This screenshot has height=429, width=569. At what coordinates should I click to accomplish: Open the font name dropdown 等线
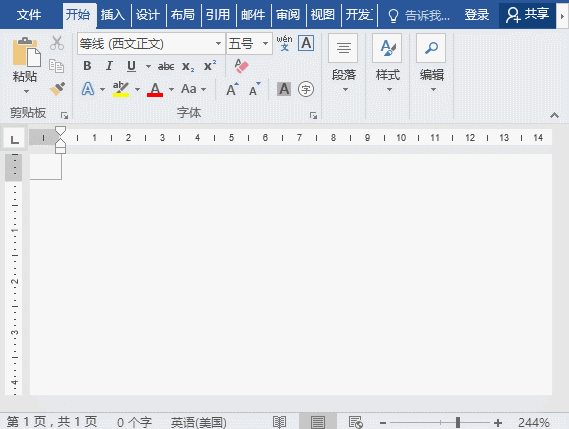tap(218, 44)
